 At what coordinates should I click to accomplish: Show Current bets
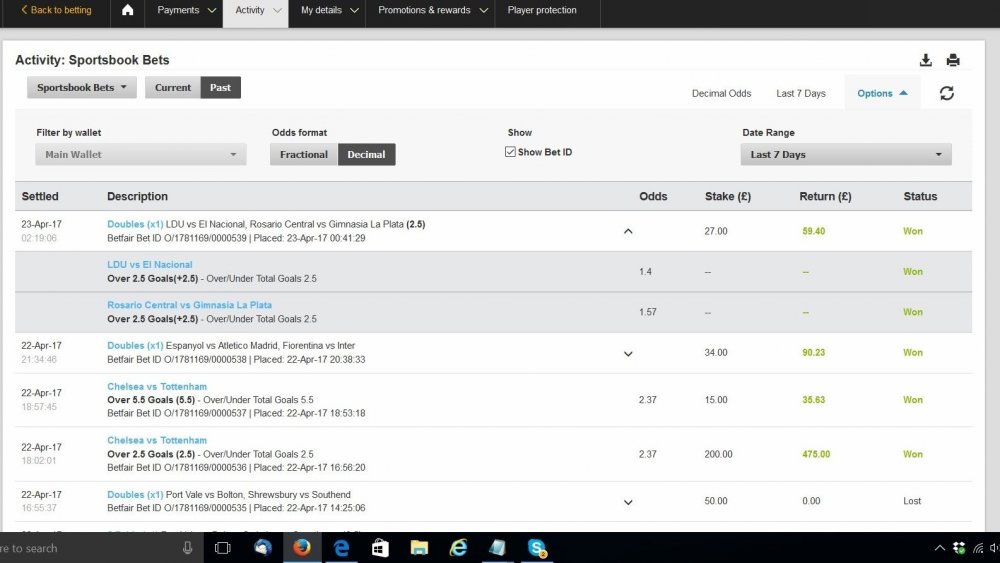pos(173,87)
